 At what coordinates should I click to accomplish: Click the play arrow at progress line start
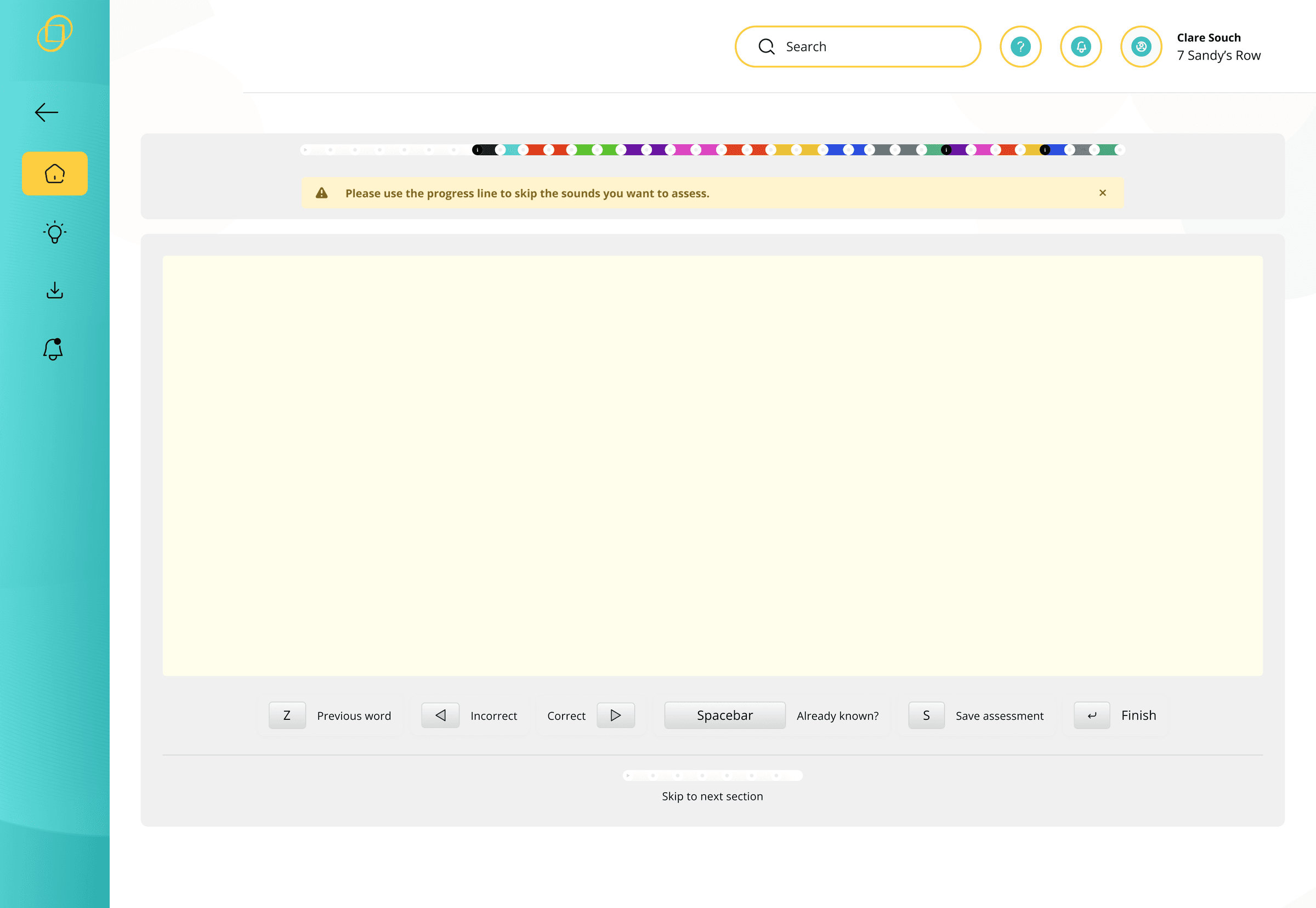[305, 150]
